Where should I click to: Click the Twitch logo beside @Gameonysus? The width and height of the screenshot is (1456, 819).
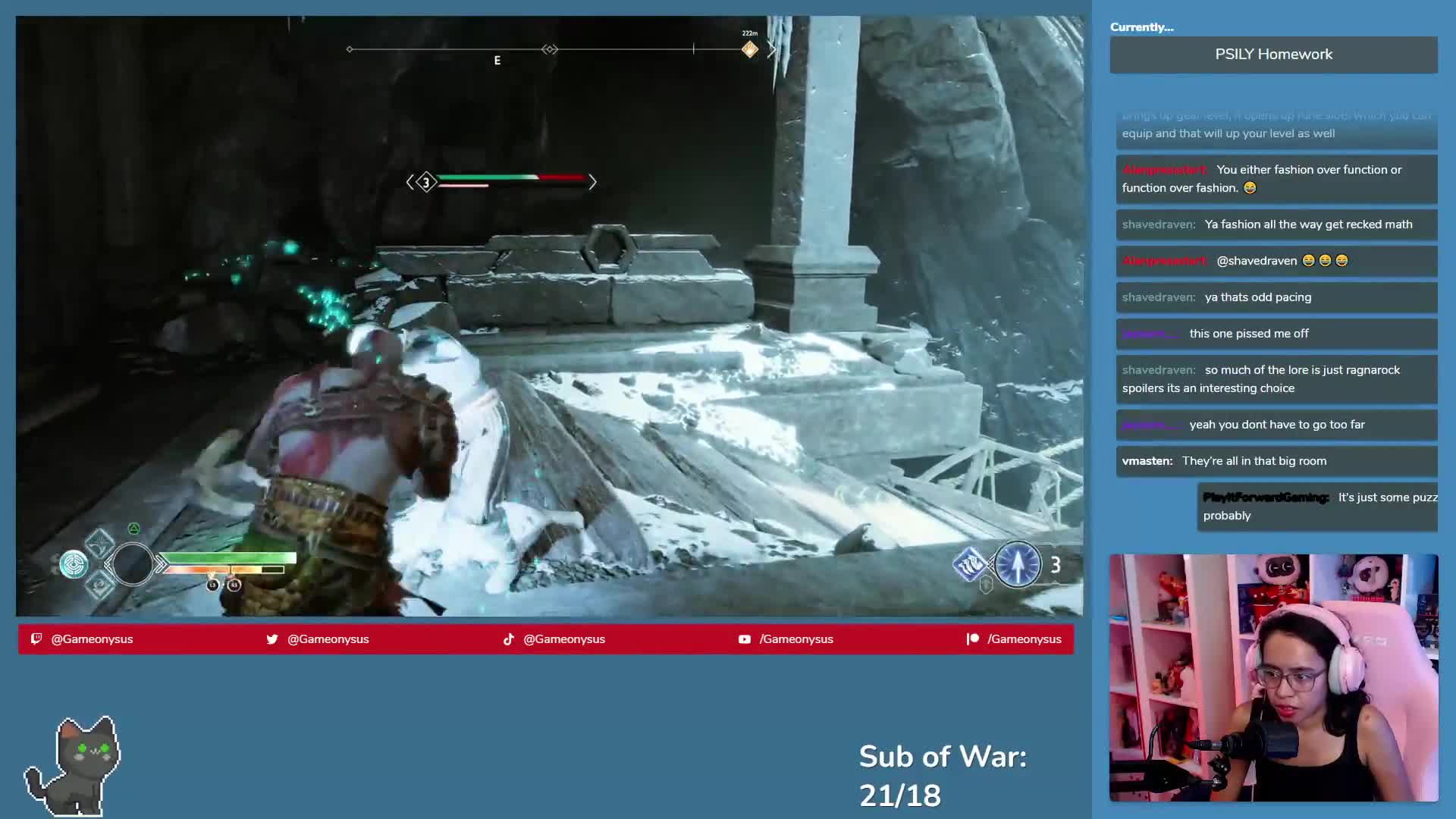36,639
